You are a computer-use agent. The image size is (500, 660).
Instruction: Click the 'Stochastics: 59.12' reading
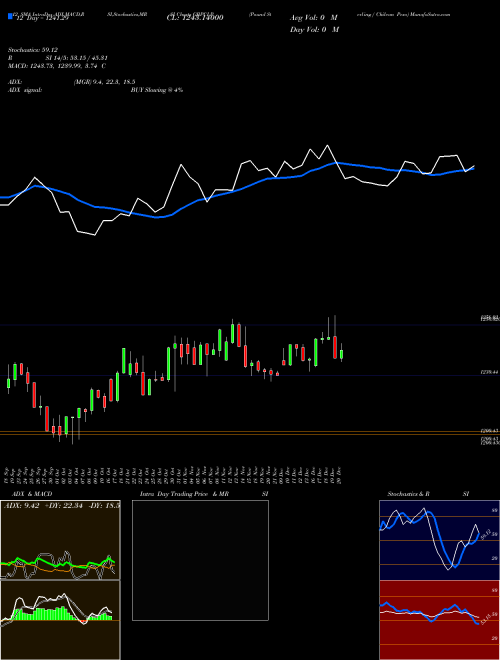pyautogui.click(x=33, y=50)
